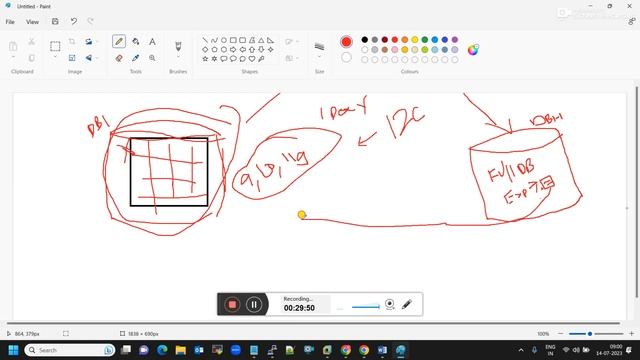Select the Eraser tool
Image resolution: width=640 pixels, height=360 pixels.
119,58
